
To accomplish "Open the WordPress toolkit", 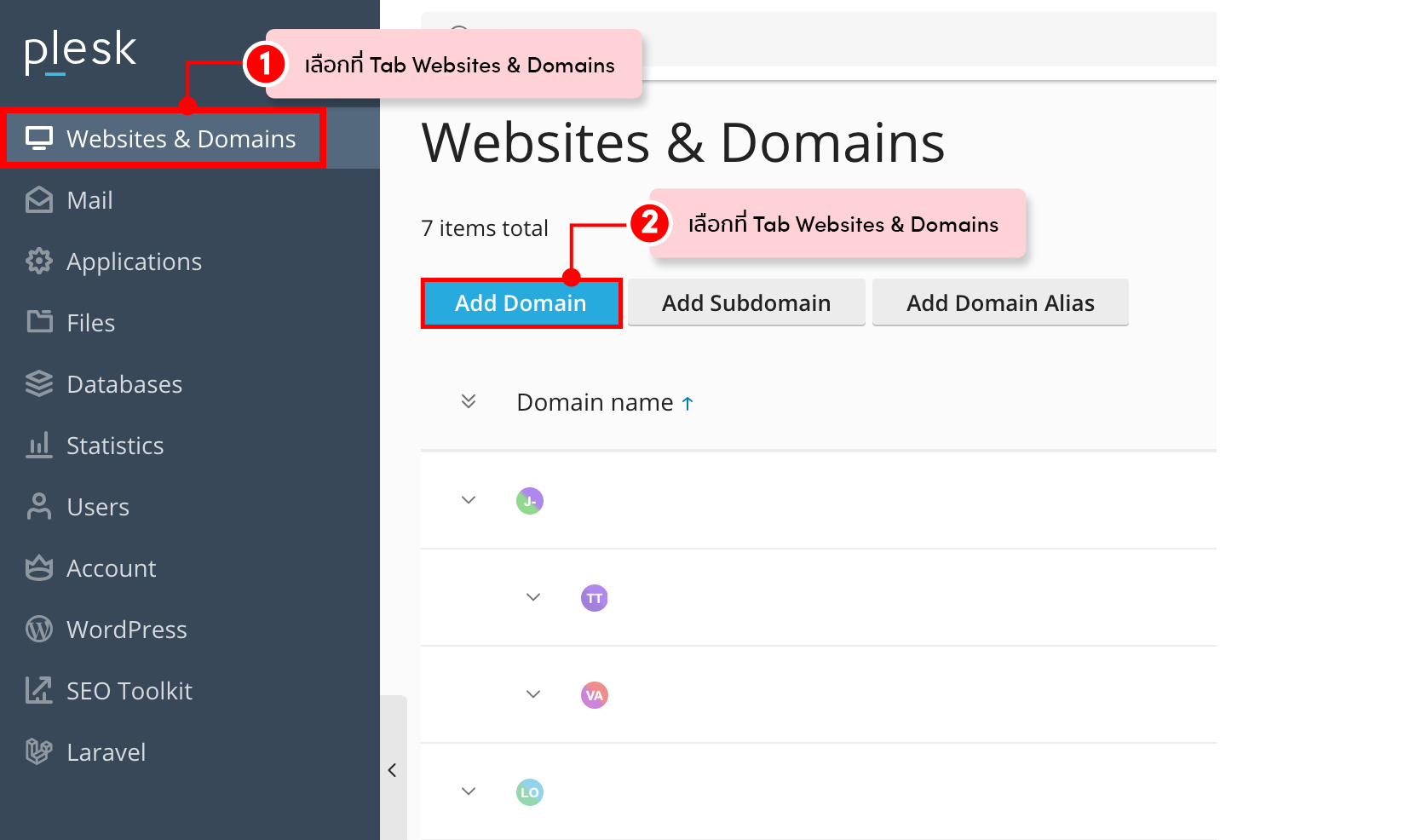I will tap(190, 629).
